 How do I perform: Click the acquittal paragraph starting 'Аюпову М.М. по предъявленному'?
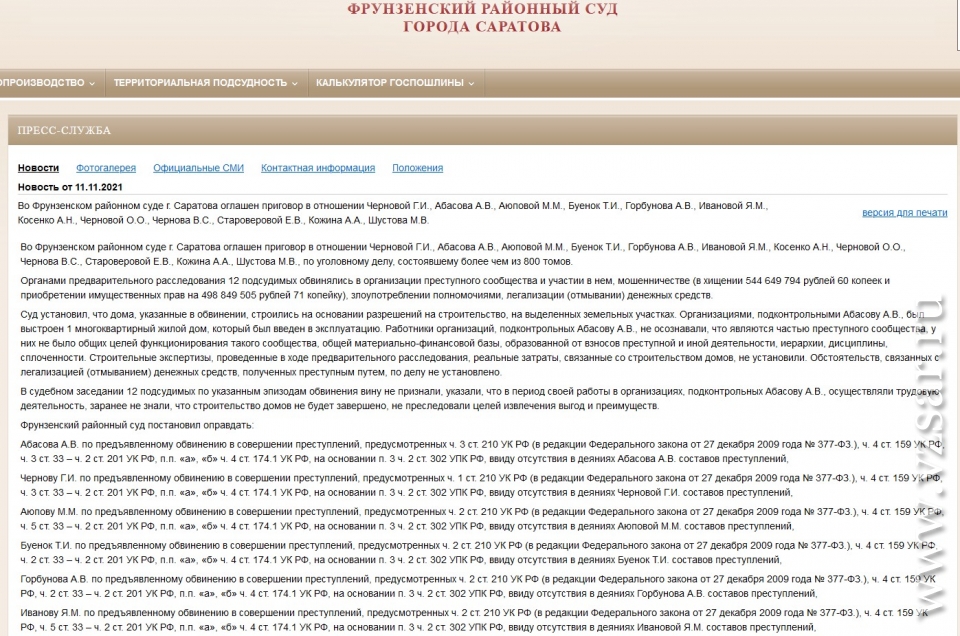pos(481,518)
